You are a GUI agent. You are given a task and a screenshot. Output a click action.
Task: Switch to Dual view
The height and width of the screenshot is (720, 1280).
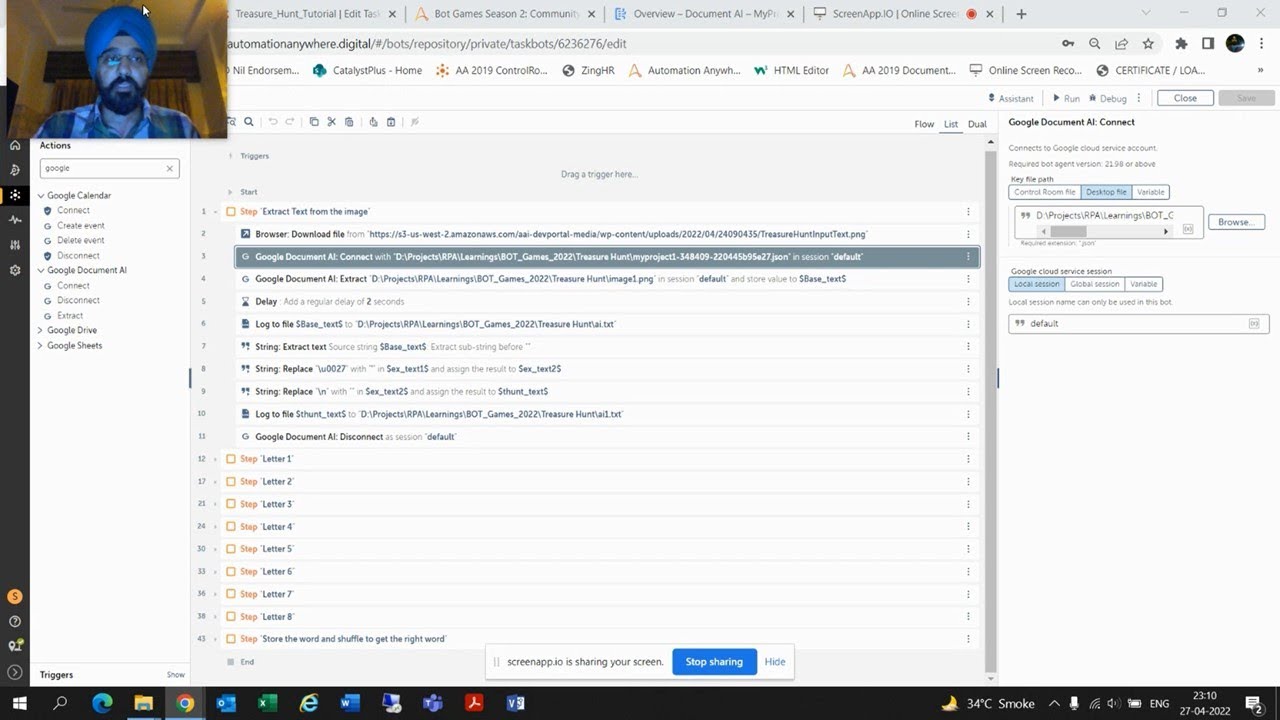pos(977,124)
